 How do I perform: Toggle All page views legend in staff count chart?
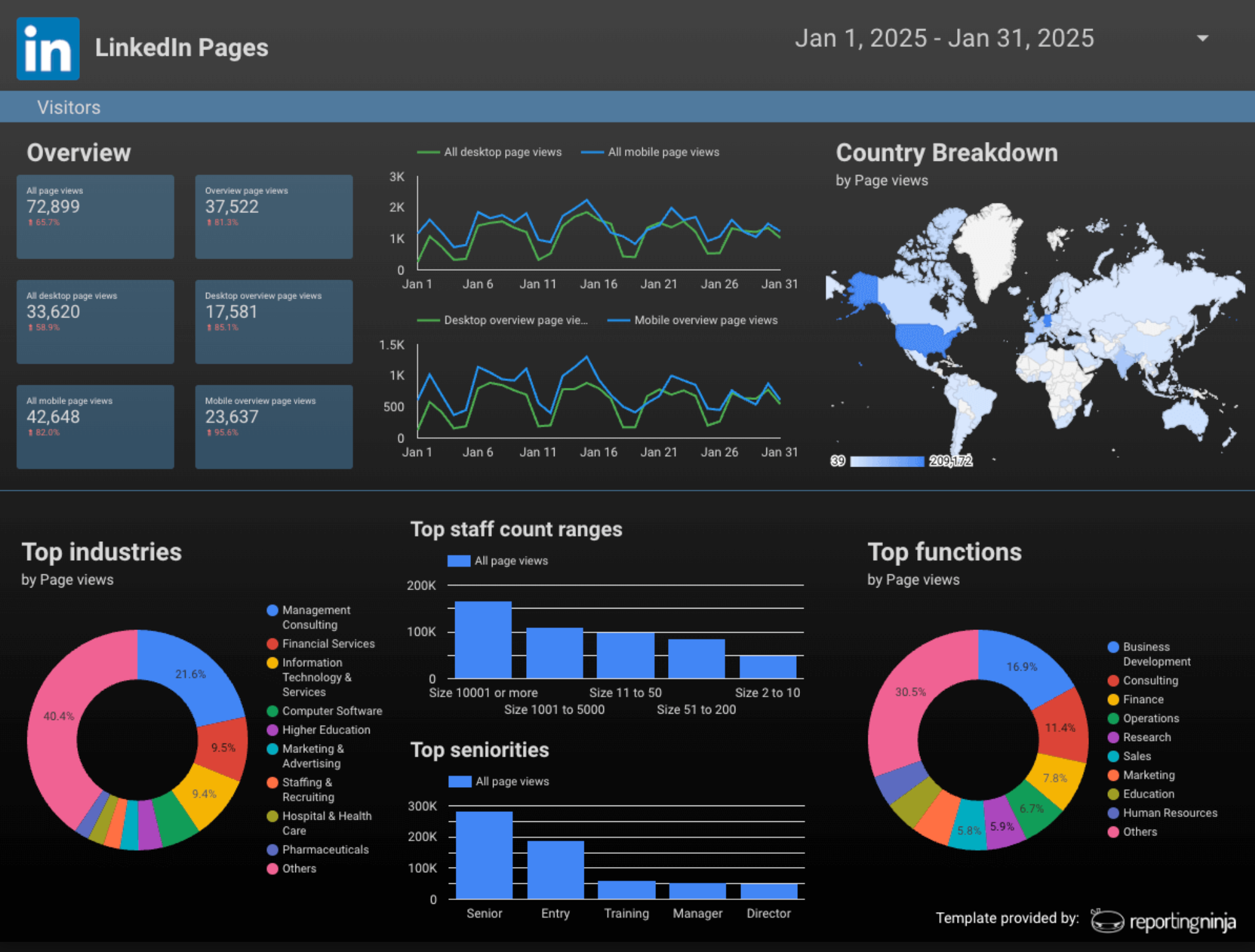[x=498, y=561]
